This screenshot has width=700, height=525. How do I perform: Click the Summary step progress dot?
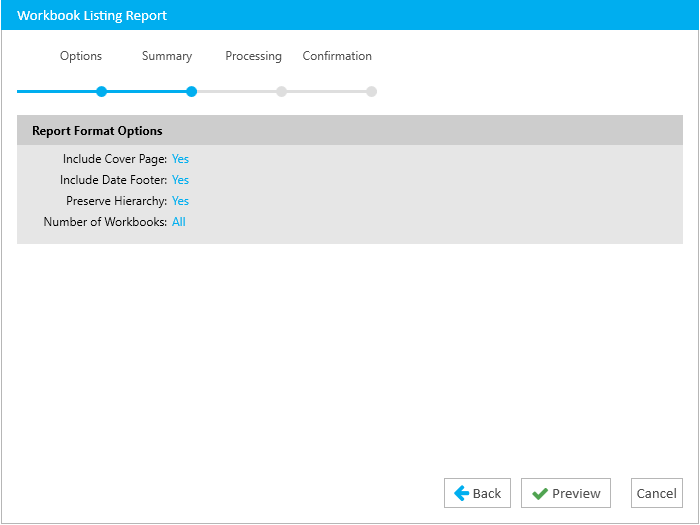point(192,92)
